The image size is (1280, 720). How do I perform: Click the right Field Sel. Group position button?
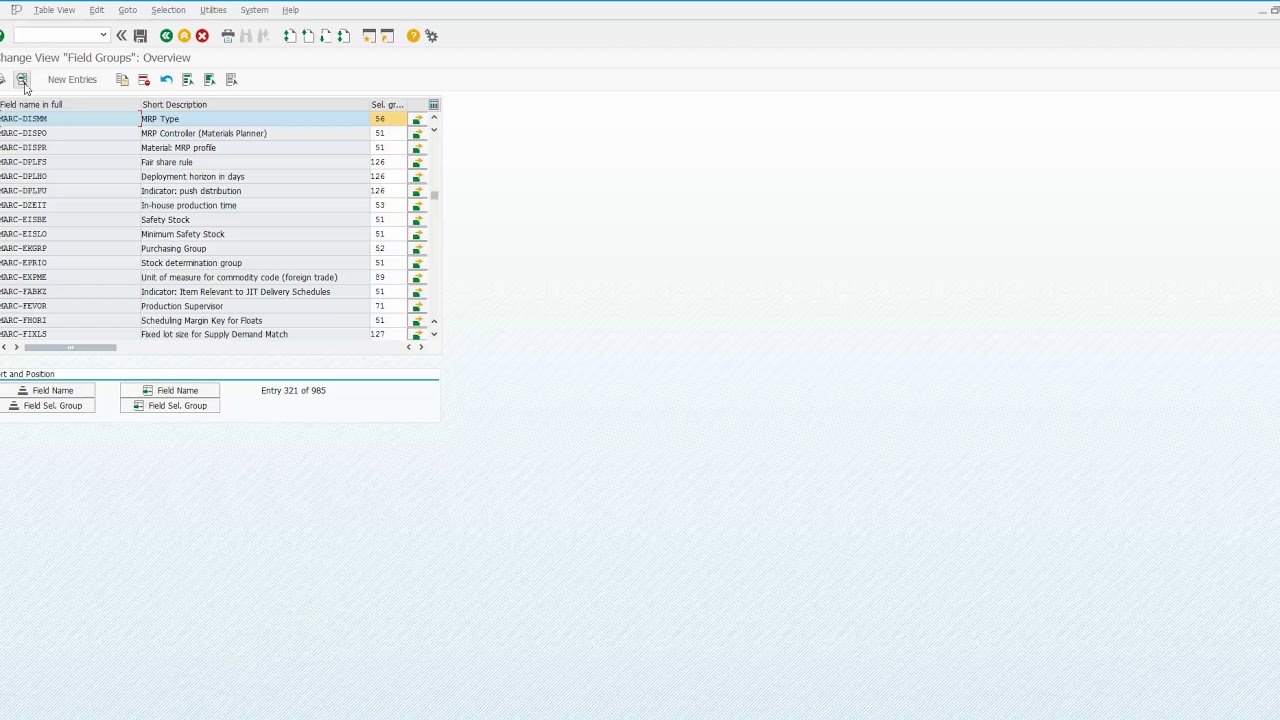[170, 406]
